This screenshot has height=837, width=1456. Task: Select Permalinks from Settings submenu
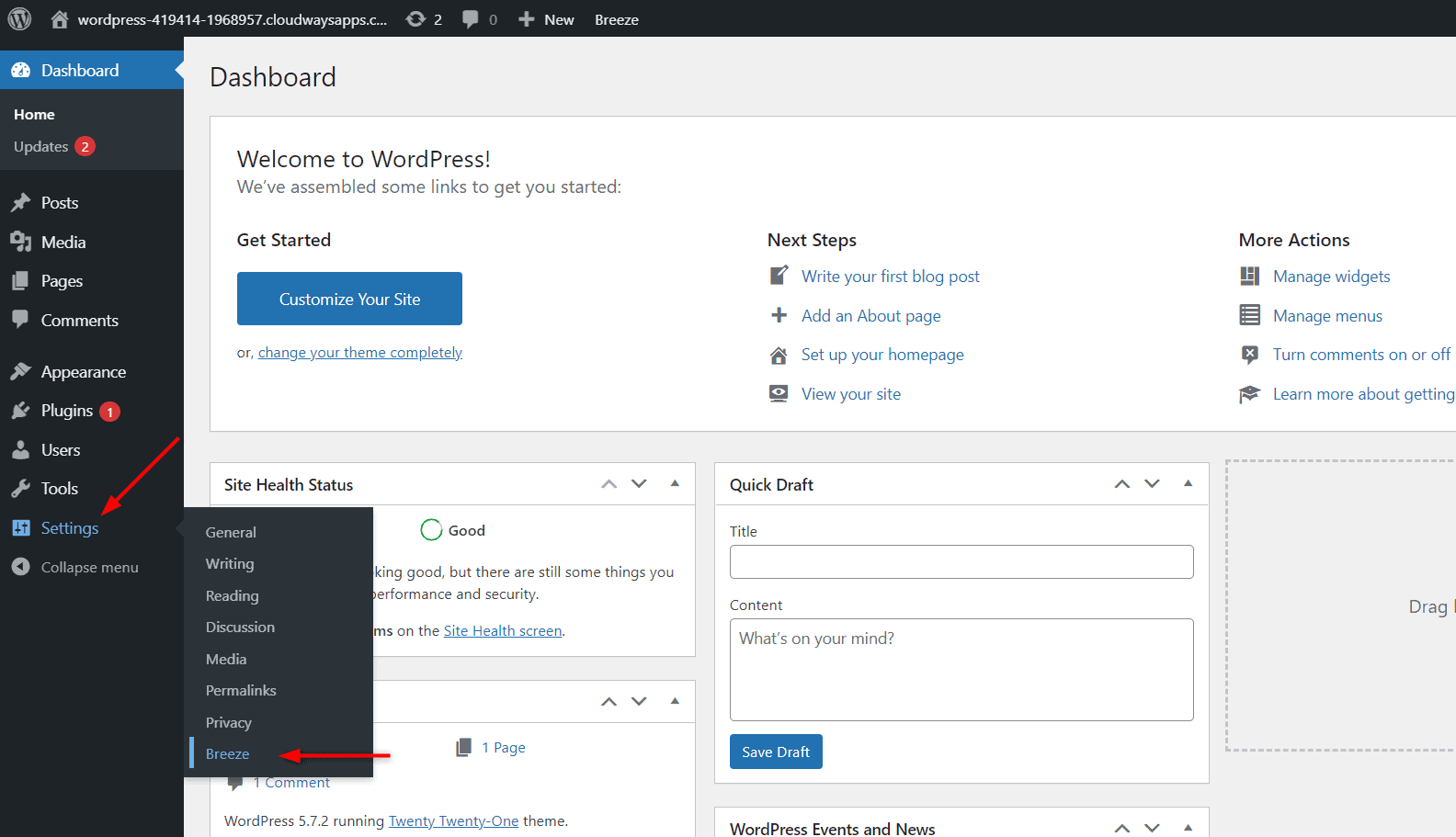point(241,691)
